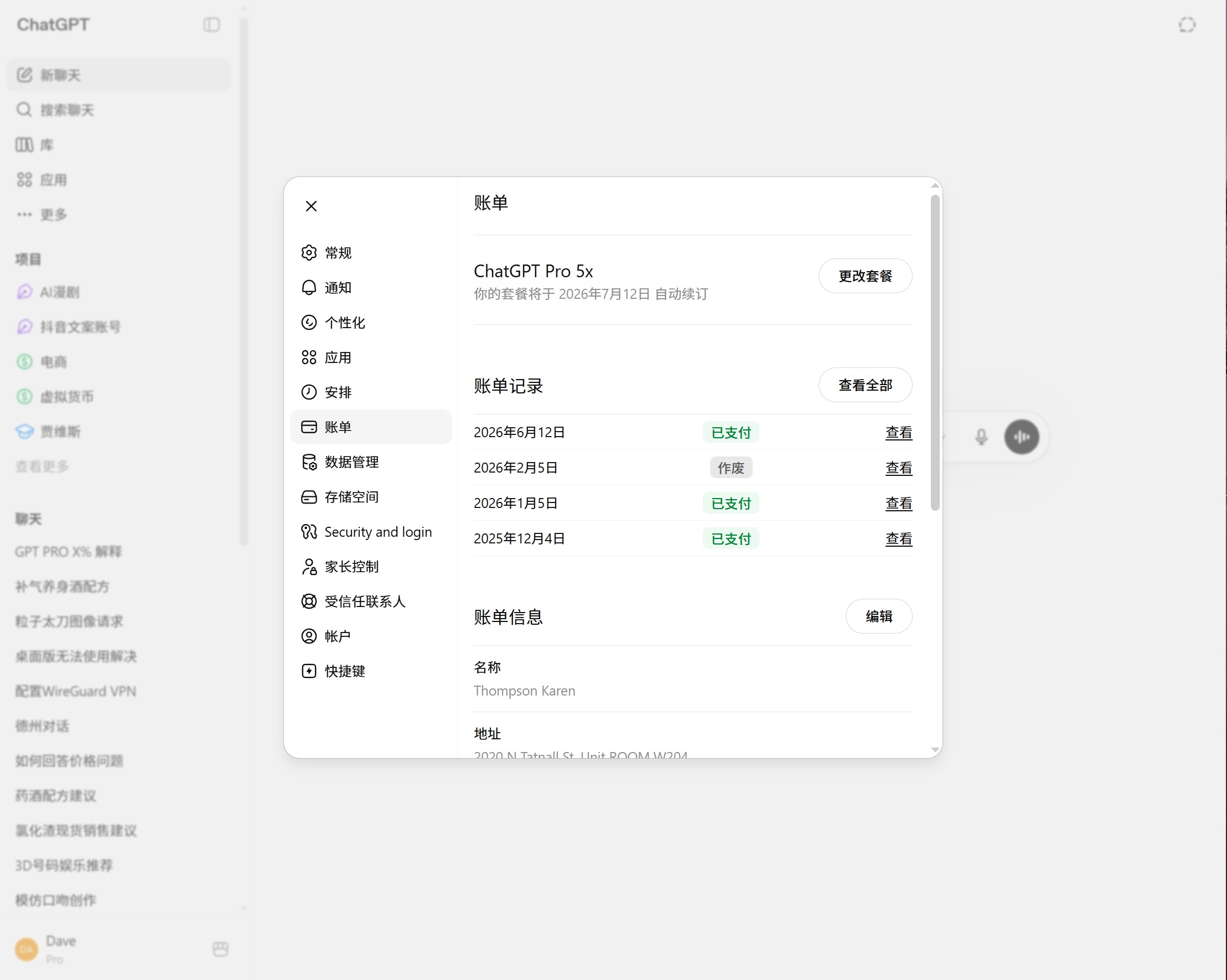This screenshot has height=980, width=1227.
Task: Open 受信任联系人 trusted contacts
Action: 370,602
